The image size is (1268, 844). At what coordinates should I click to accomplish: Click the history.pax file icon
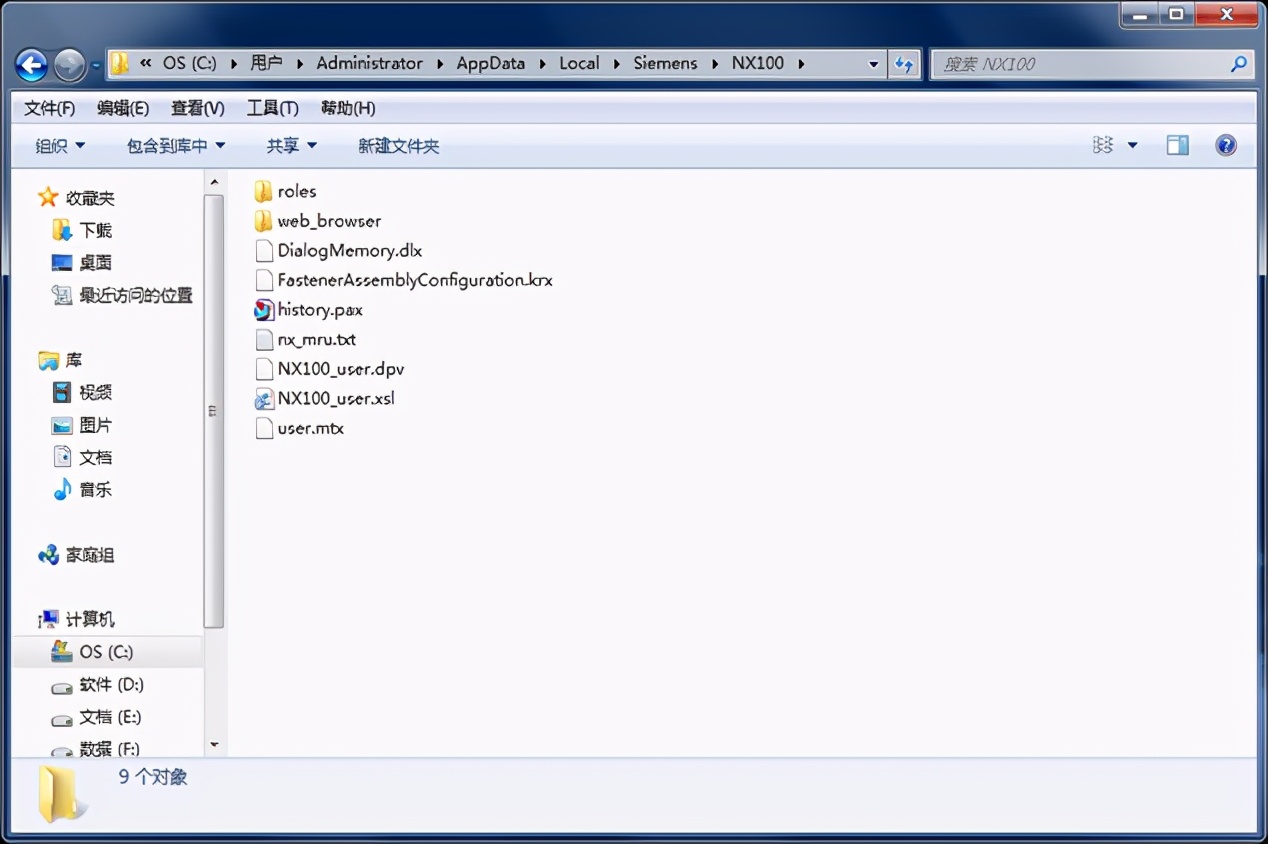coord(263,310)
